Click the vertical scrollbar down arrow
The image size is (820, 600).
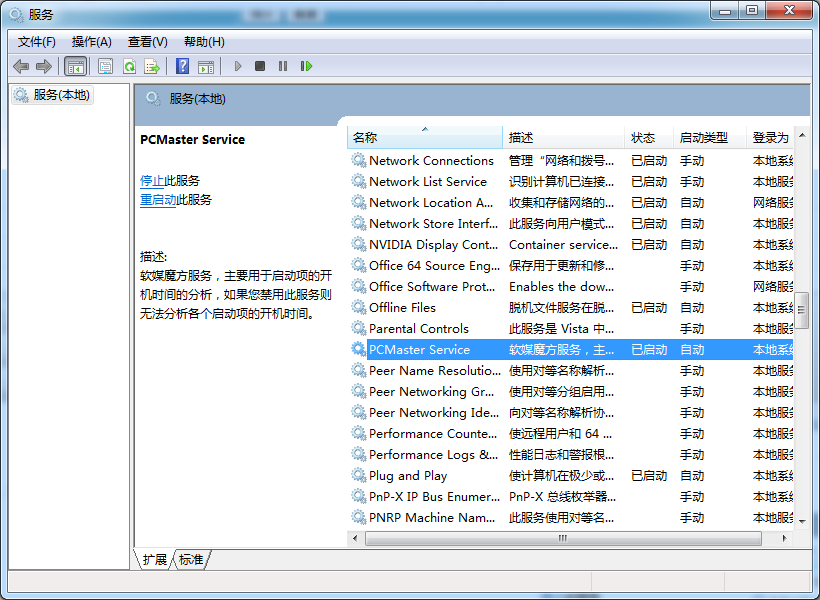802,519
